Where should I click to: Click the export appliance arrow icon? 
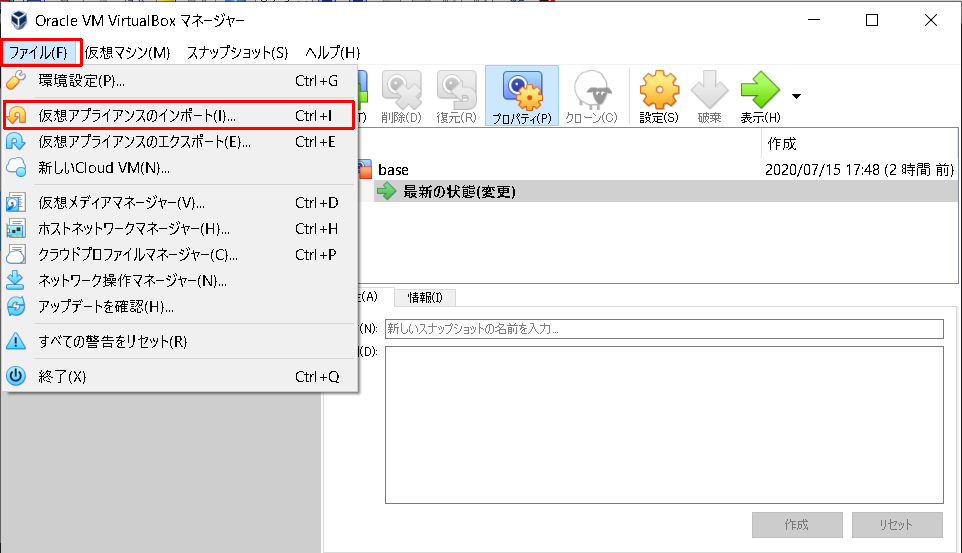(16, 142)
